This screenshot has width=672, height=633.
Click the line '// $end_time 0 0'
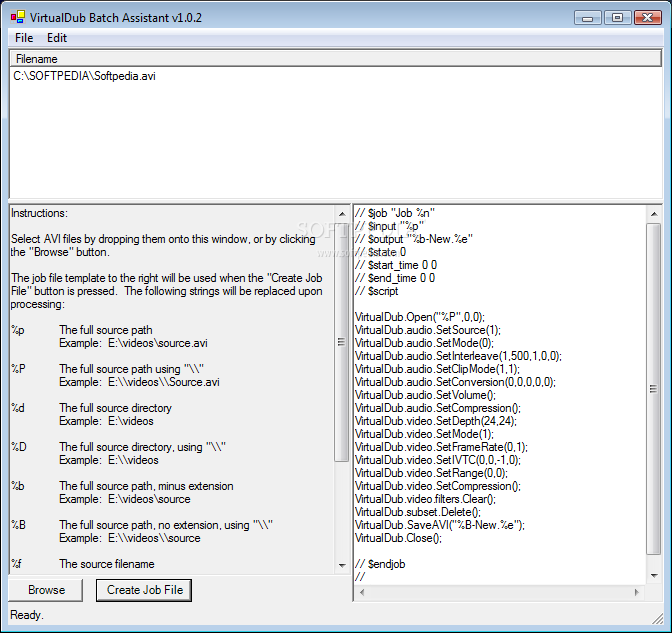pyautogui.click(x=395, y=278)
